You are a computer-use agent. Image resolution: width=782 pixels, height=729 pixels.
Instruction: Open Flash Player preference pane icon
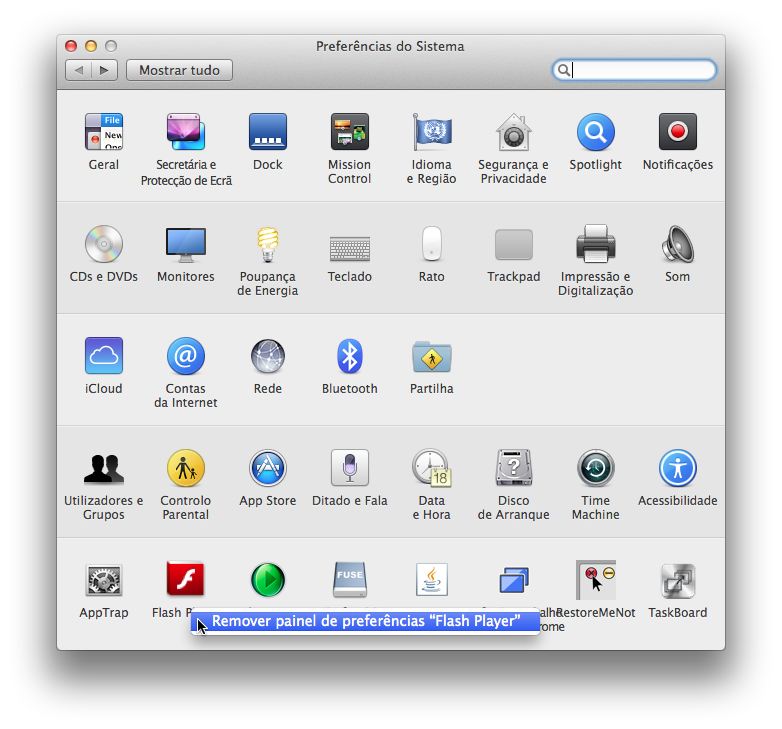pos(186,579)
